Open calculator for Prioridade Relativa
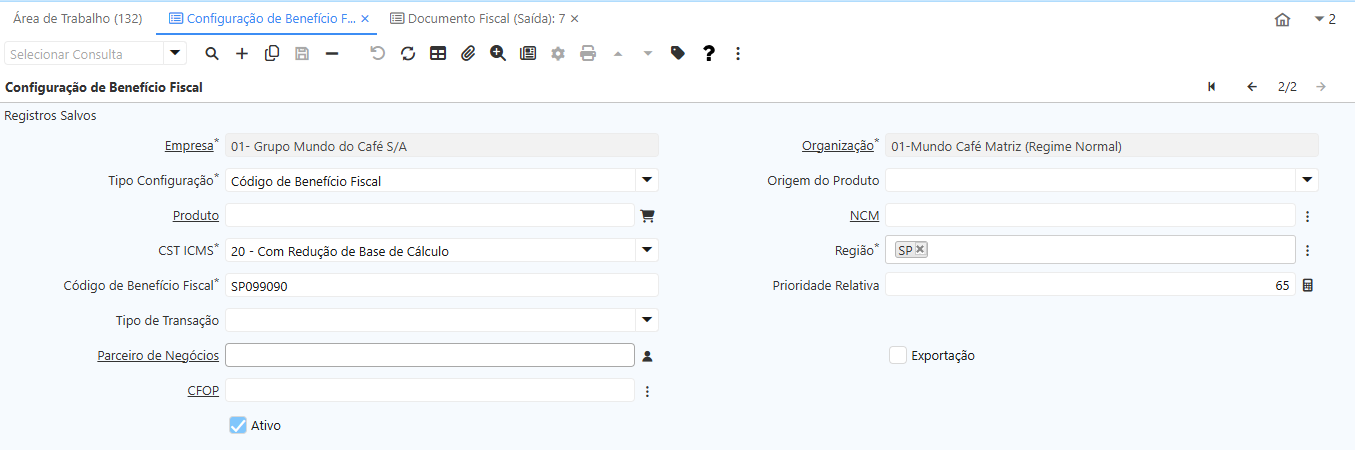This screenshot has width=1355, height=450. pos(1307,285)
